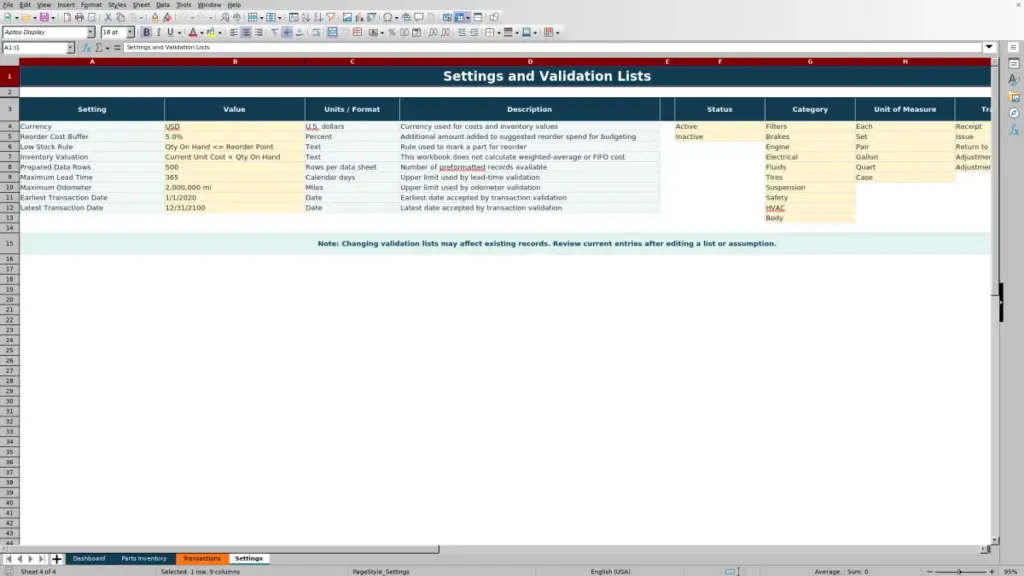Image resolution: width=1024 pixels, height=576 pixels.
Task: Toggle Align Top vertical alignment
Action: point(275,32)
